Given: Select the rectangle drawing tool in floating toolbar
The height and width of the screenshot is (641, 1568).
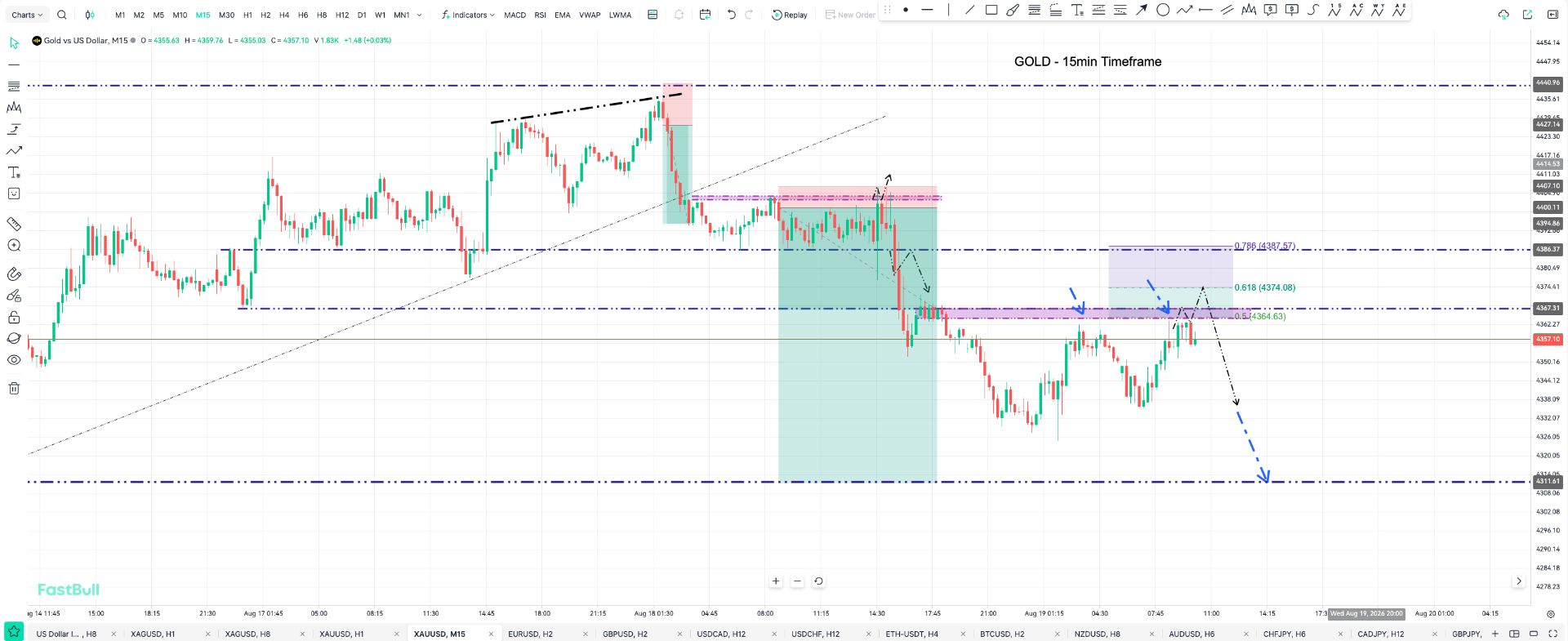Looking at the screenshot, I should 991,11.
